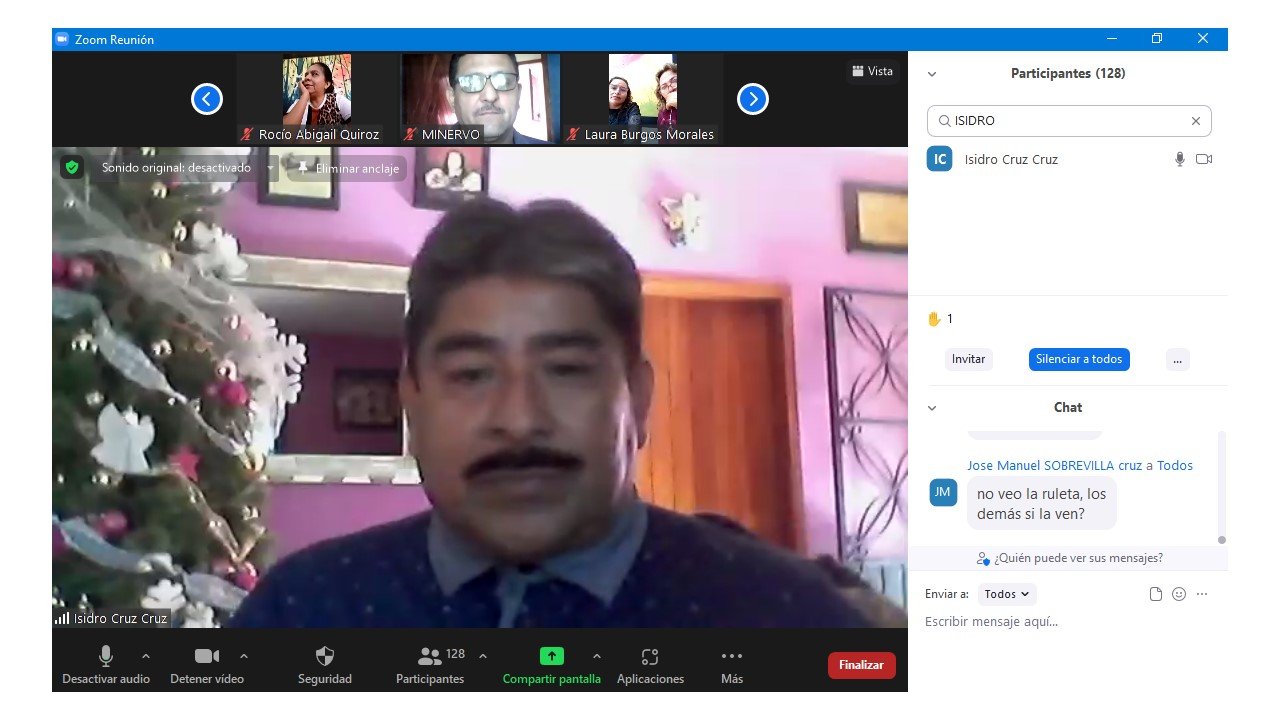Click the emoji icon in chat
The width and height of the screenshot is (1280, 720).
(x=1179, y=594)
